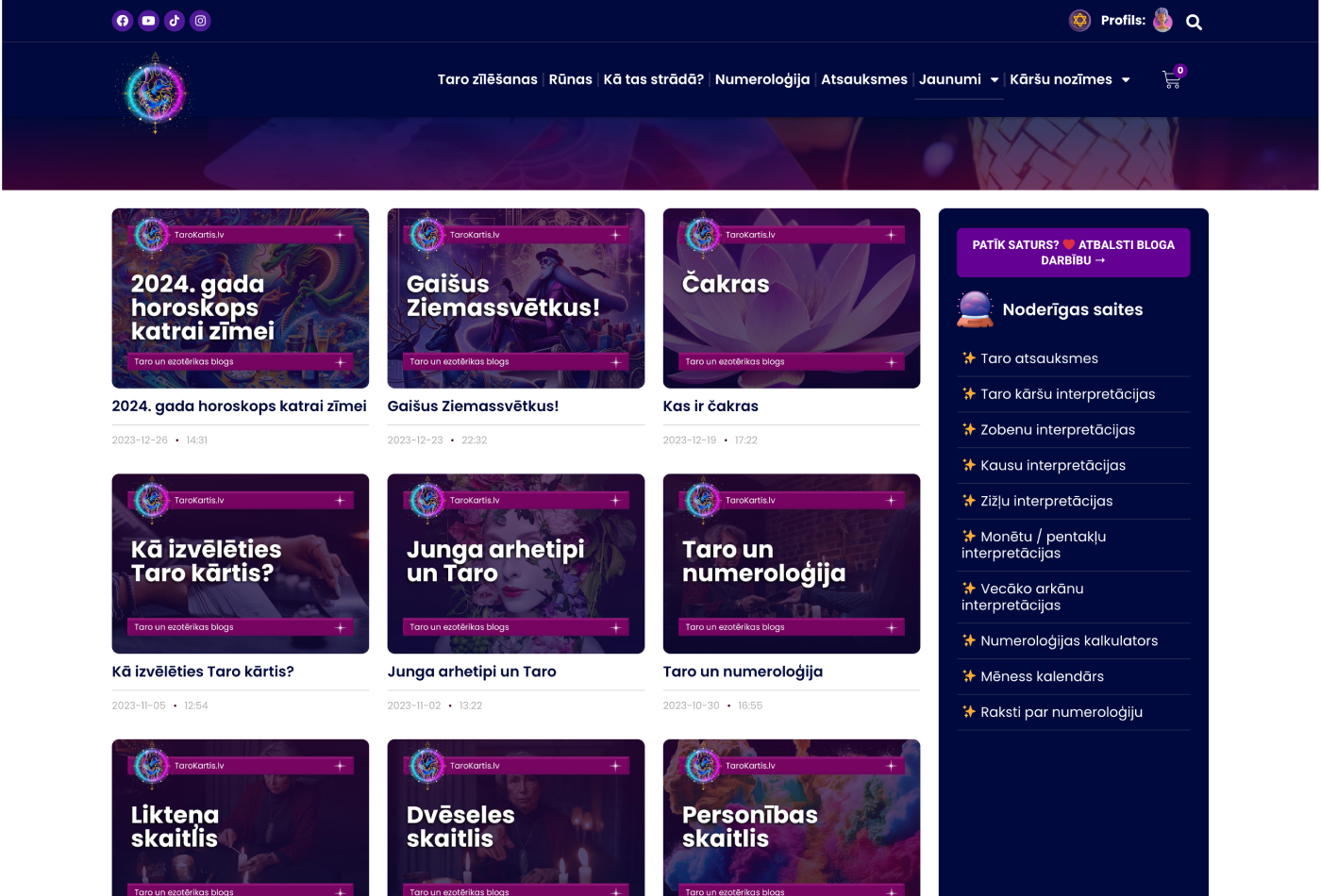Image resolution: width=1321 pixels, height=896 pixels.
Task: Expand the Kāršu nozīmes dropdown arrow
Action: coord(1125,80)
